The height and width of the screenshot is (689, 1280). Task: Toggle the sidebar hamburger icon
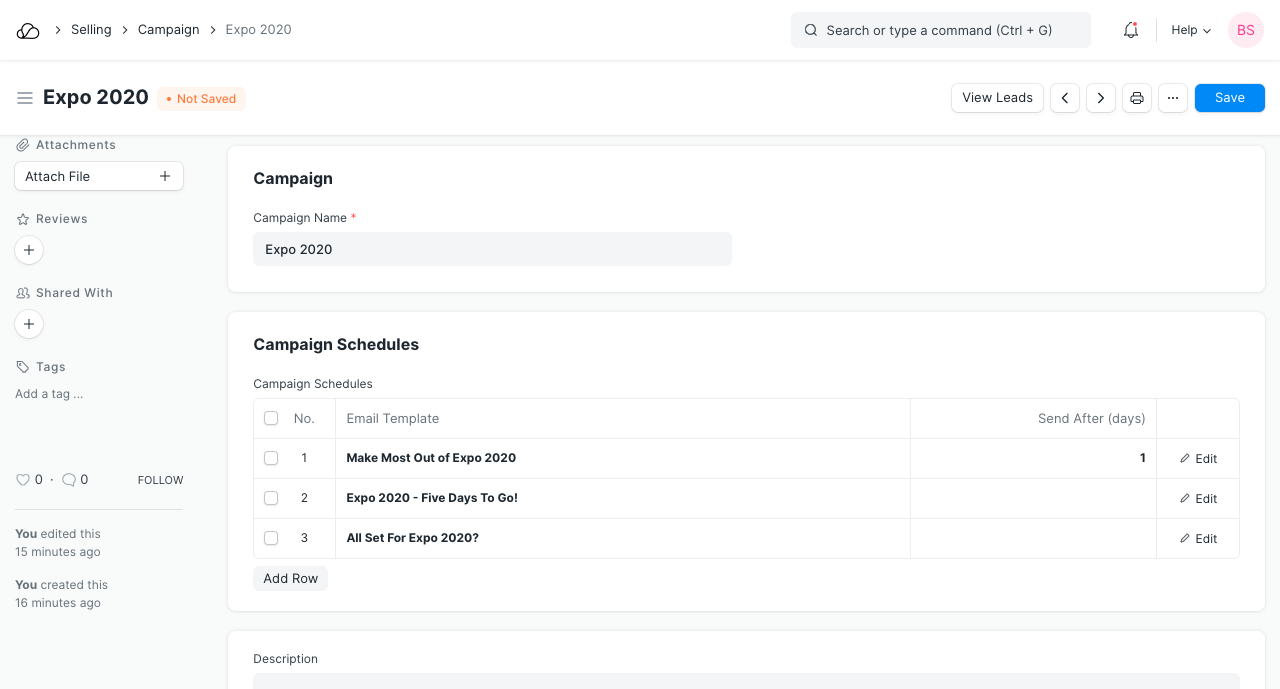(25, 98)
